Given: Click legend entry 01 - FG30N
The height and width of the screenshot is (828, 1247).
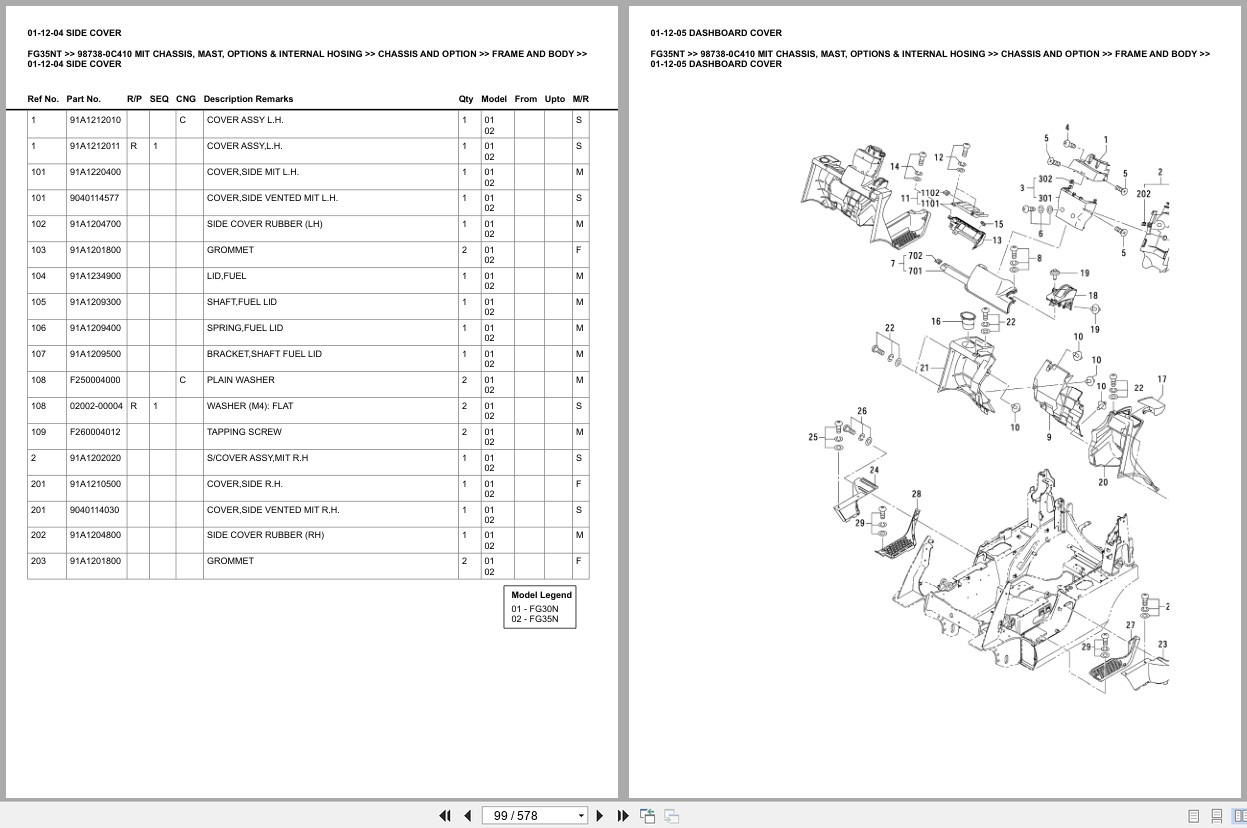Looking at the screenshot, I should (535, 609).
